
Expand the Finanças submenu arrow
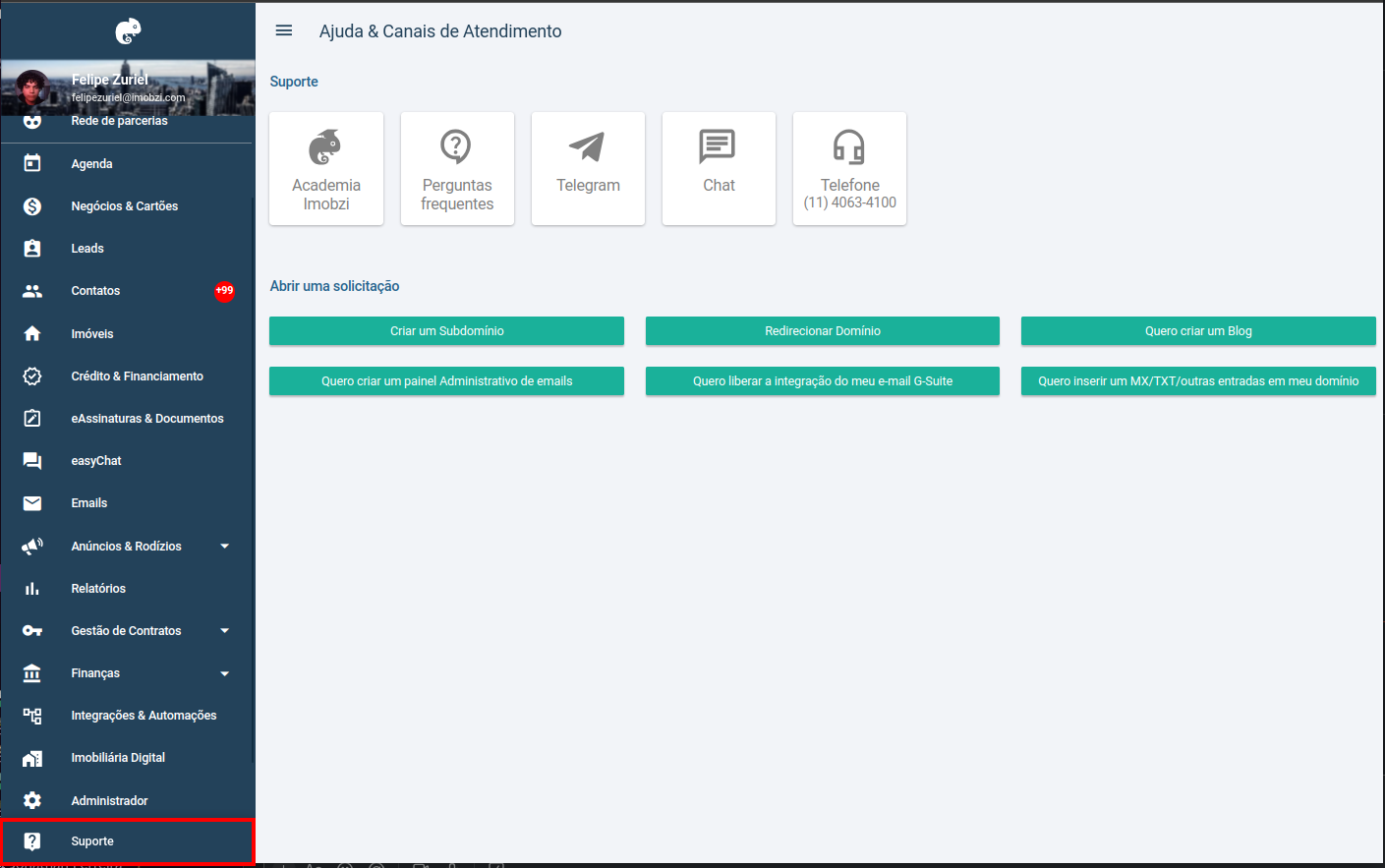225,673
